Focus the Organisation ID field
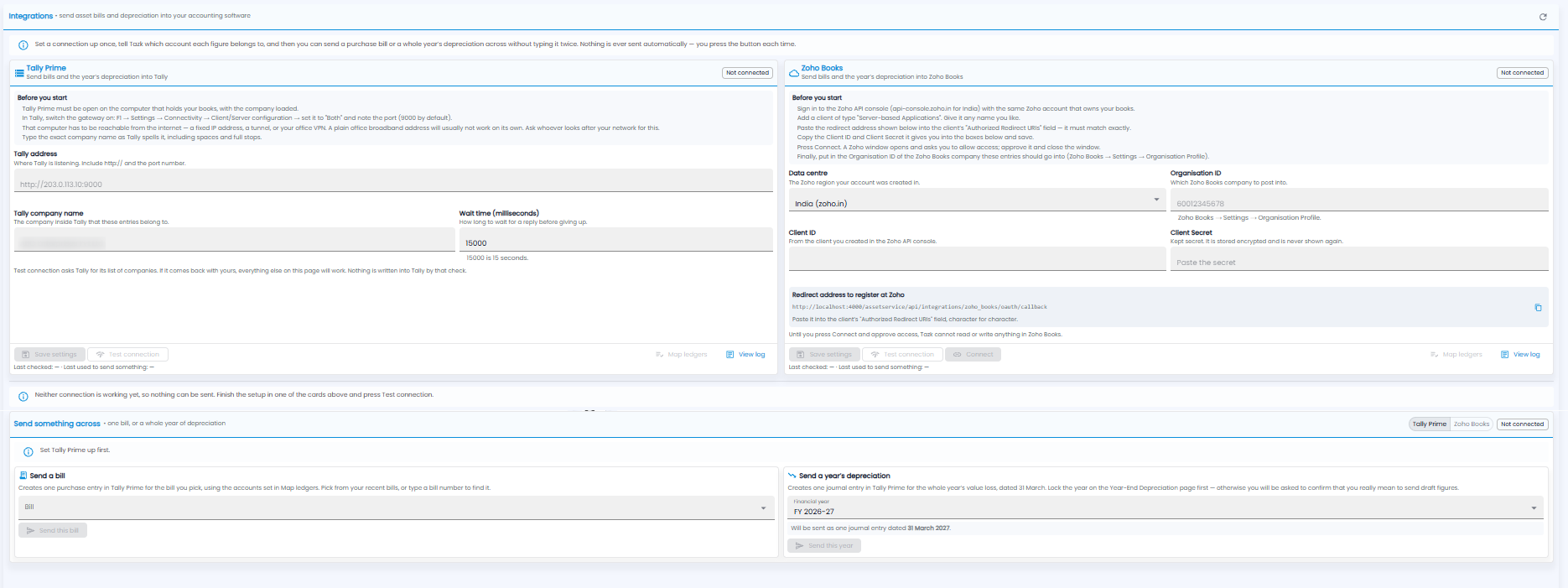The width and height of the screenshot is (1568, 588). pyautogui.click(x=1359, y=200)
